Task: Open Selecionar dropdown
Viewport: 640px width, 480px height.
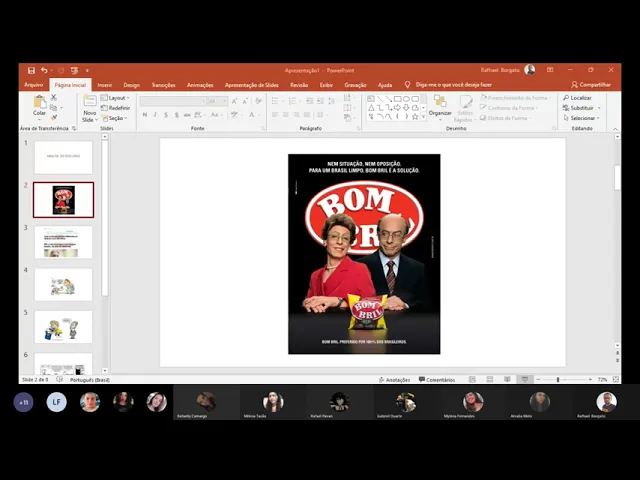Action: click(581, 118)
